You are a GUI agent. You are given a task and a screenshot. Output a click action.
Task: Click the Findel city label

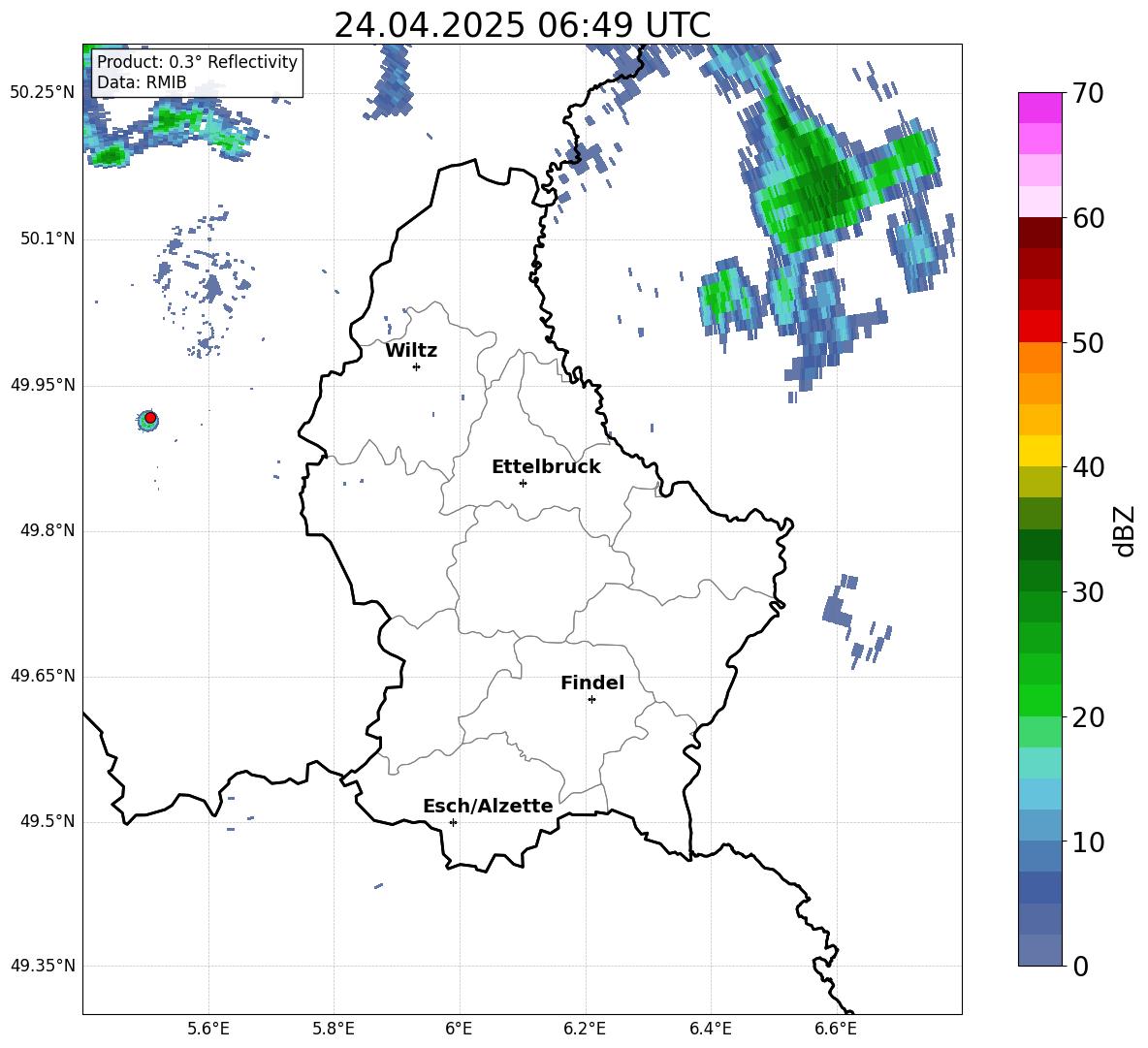tap(592, 683)
